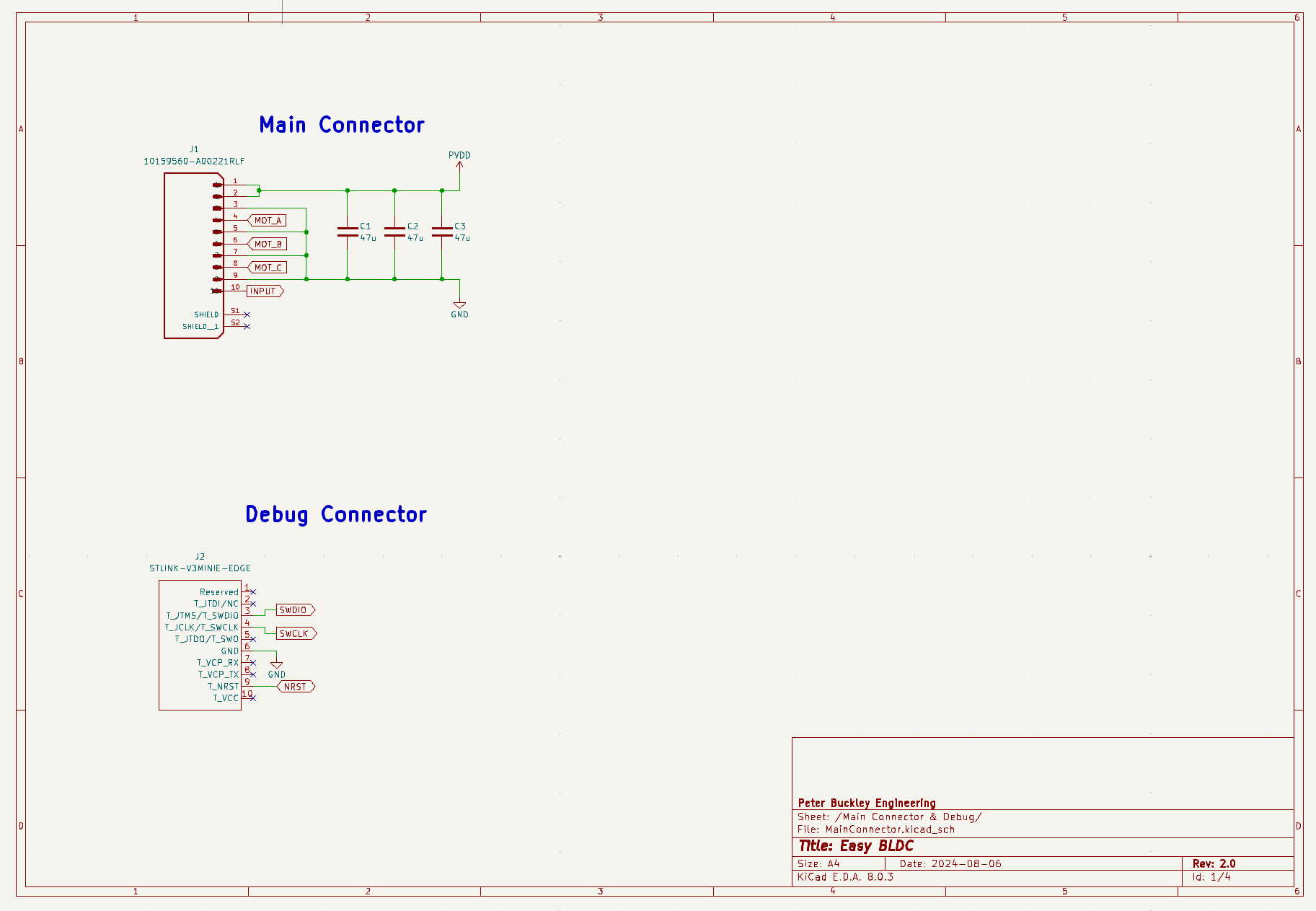Select the C1 capacitor symbol
This screenshot has height=911, width=1316.
(x=348, y=232)
